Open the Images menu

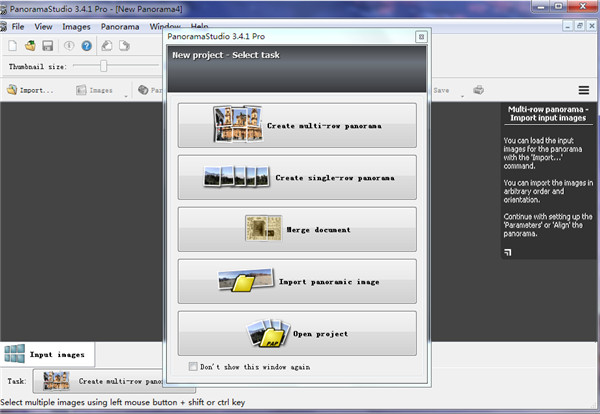(76, 26)
